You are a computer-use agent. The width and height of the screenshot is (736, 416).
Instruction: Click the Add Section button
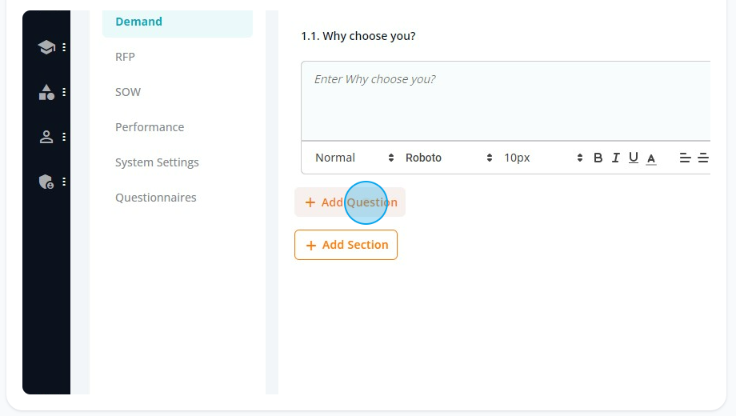pos(346,245)
